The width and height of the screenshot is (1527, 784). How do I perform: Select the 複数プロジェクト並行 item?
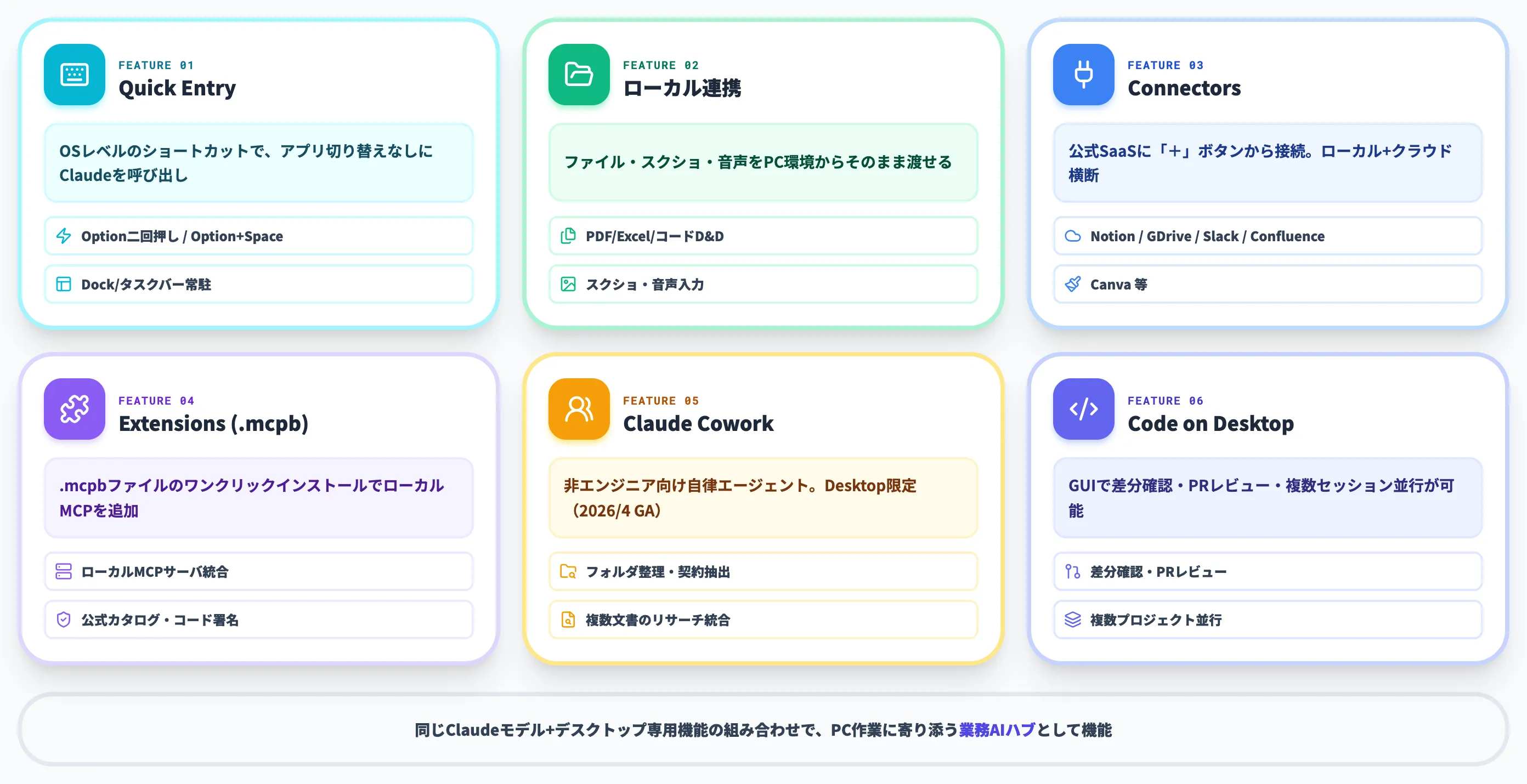(x=1268, y=620)
